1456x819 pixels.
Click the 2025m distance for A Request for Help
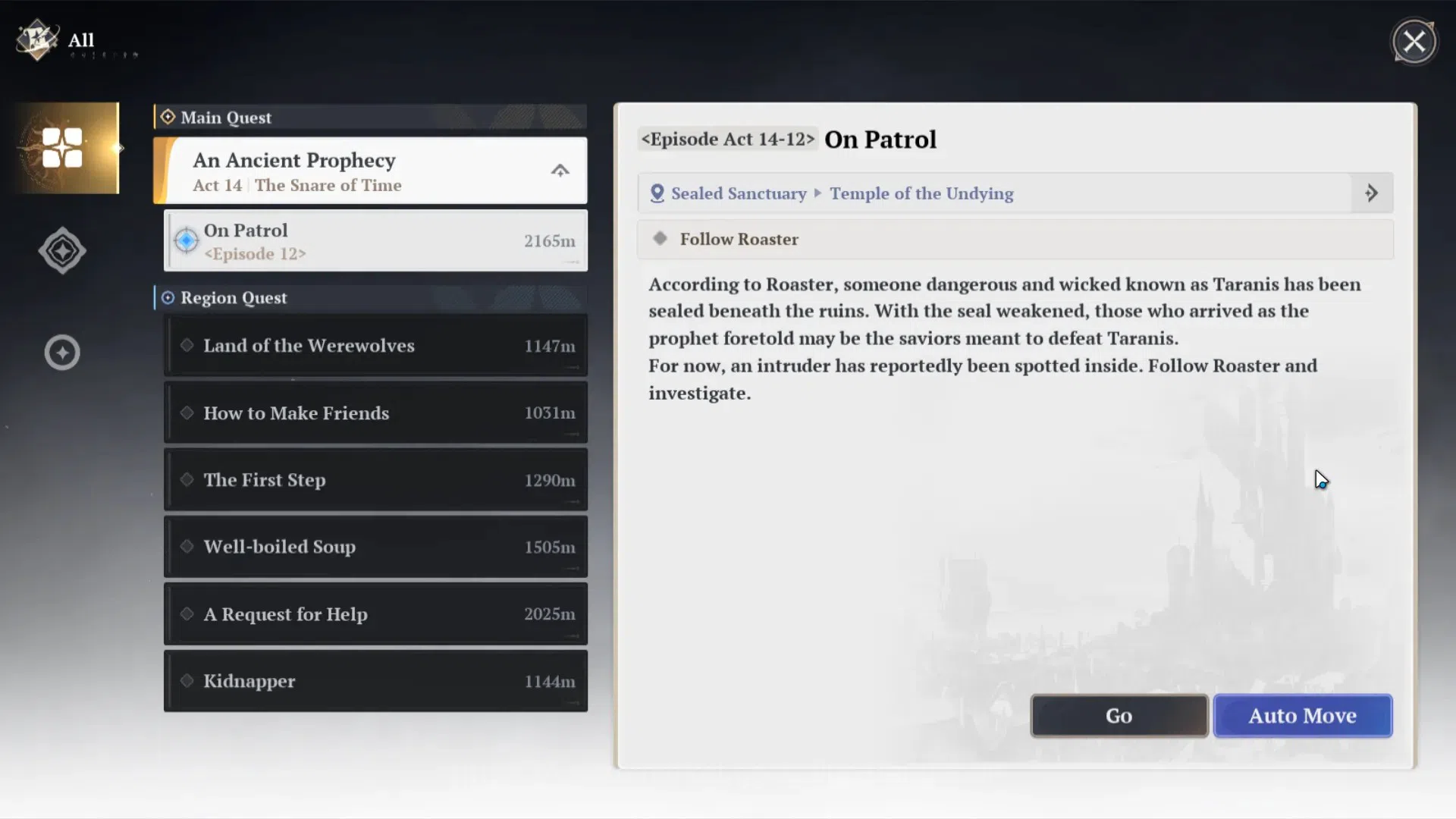point(550,614)
